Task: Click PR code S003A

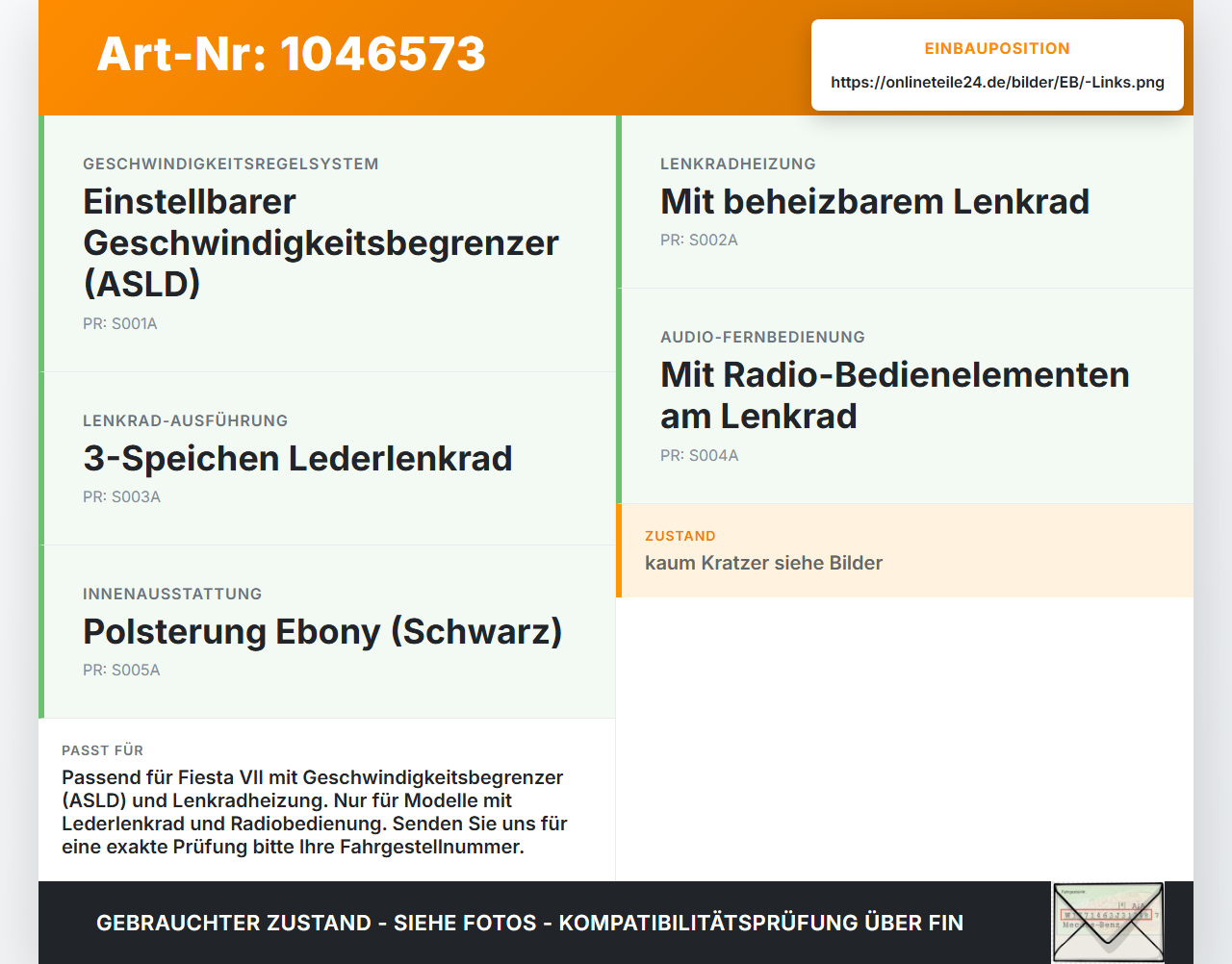Action: 122,497
